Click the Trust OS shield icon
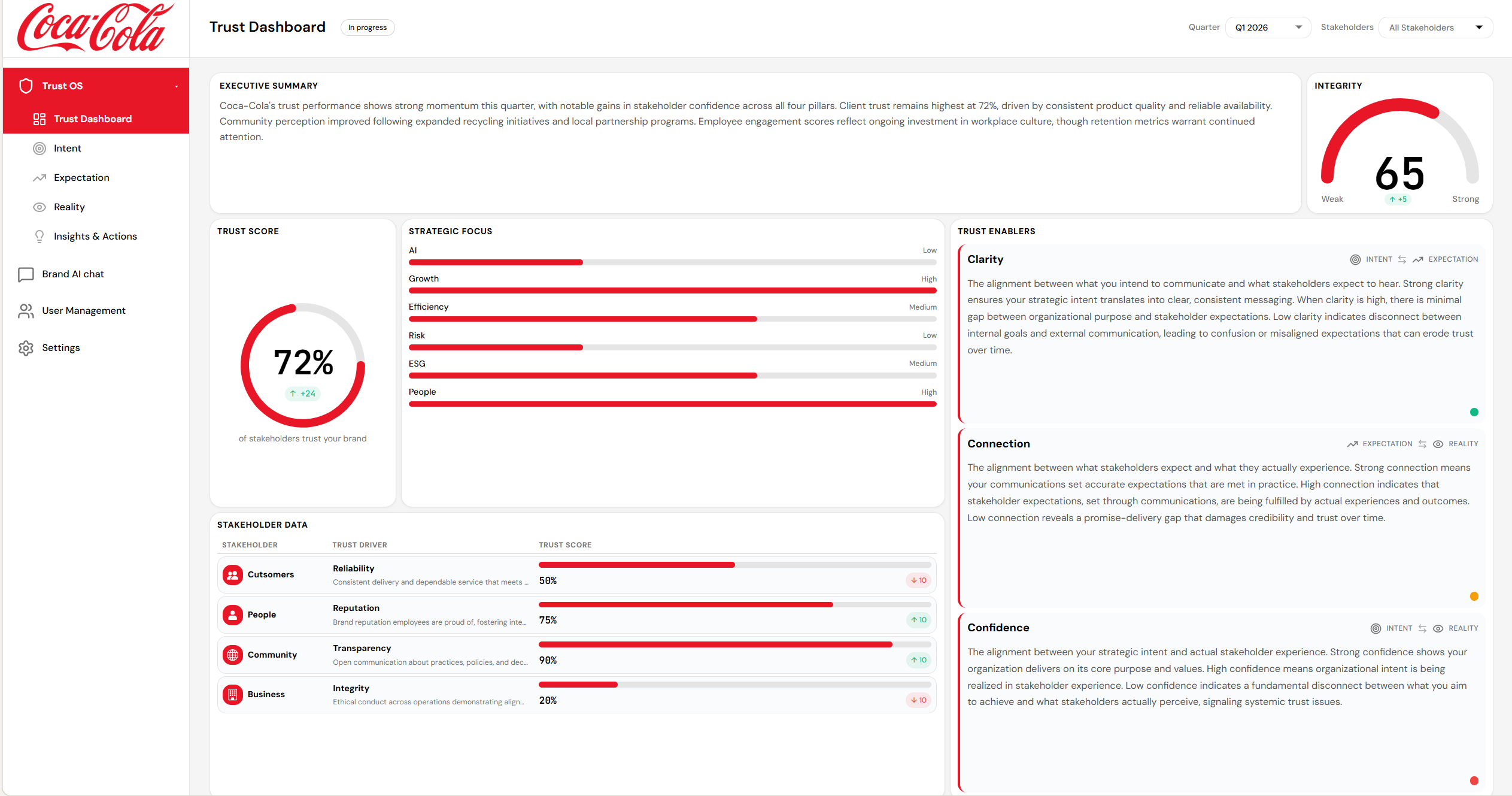 click(x=26, y=86)
